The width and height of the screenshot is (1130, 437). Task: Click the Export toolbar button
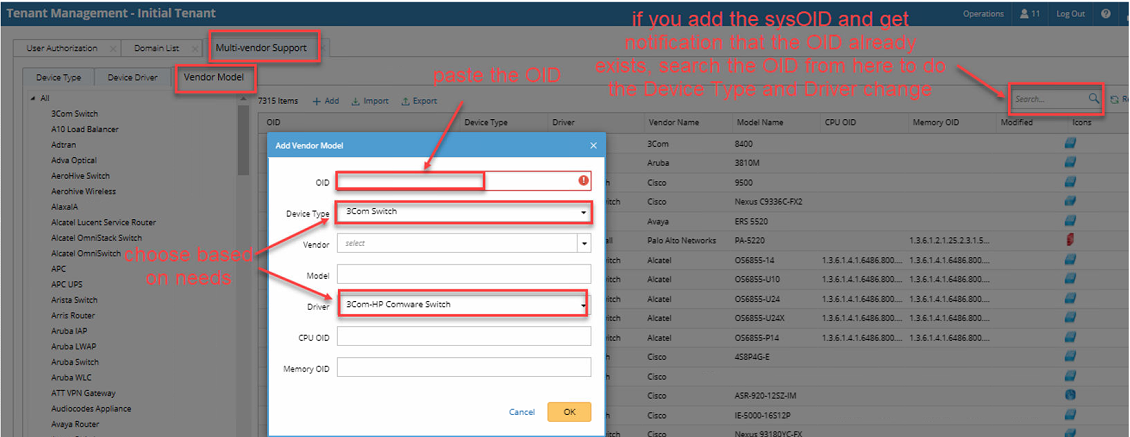click(419, 102)
